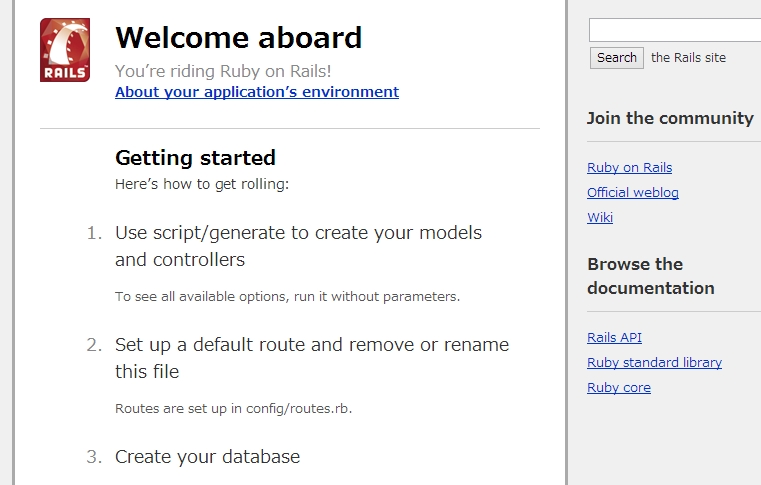Click the Join the community heading
The width and height of the screenshot is (761, 485).
click(x=670, y=118)
